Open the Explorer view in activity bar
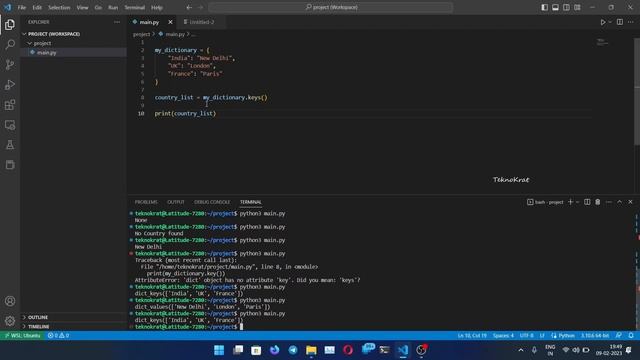 [x=10, y=24]
